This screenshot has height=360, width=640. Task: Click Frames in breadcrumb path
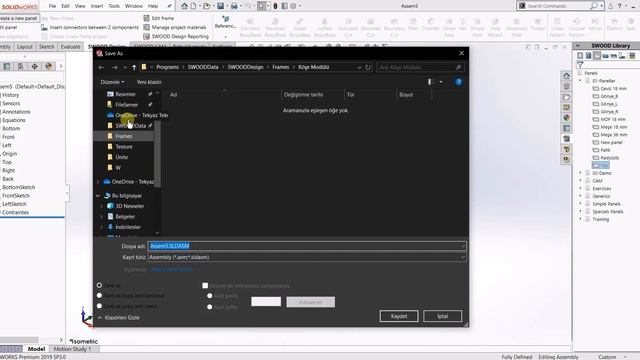[x=280, y=67]
